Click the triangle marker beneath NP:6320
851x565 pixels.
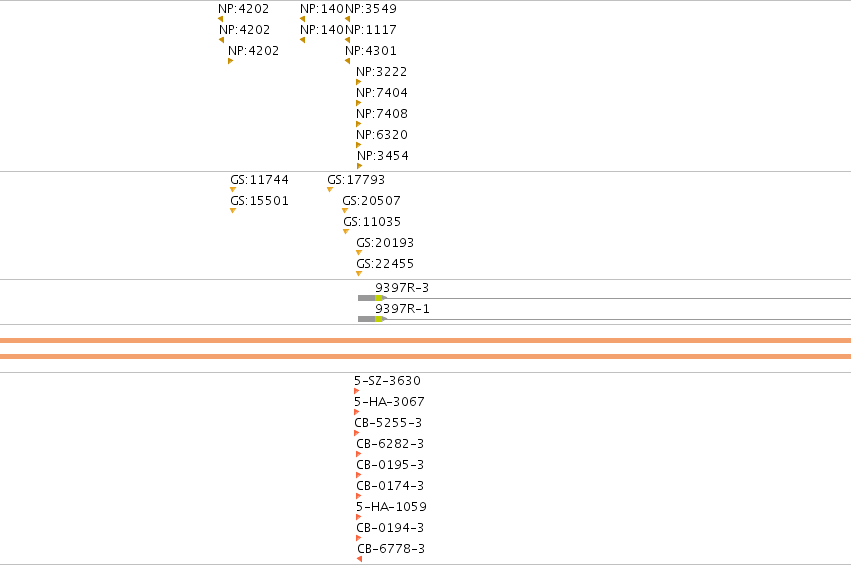(358, 145)
